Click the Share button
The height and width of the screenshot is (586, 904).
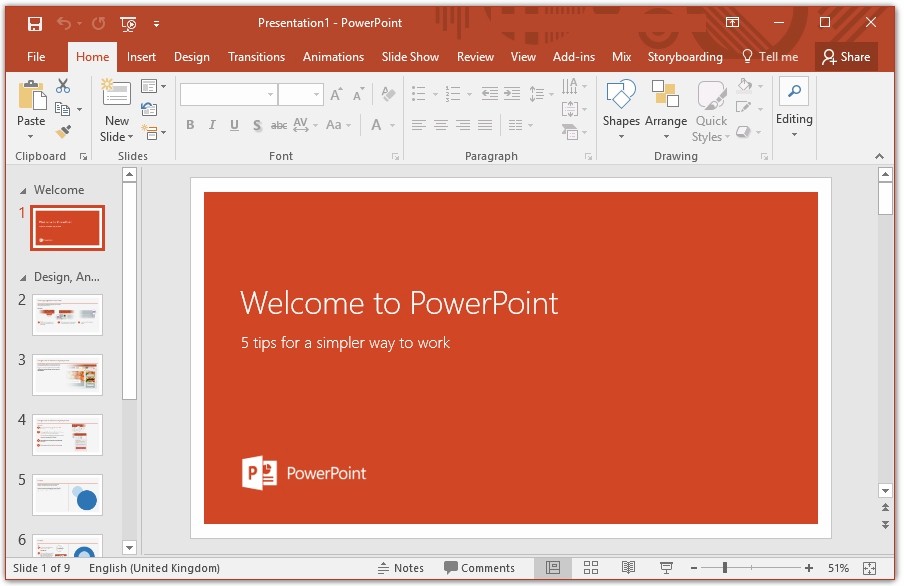[846, 57]
